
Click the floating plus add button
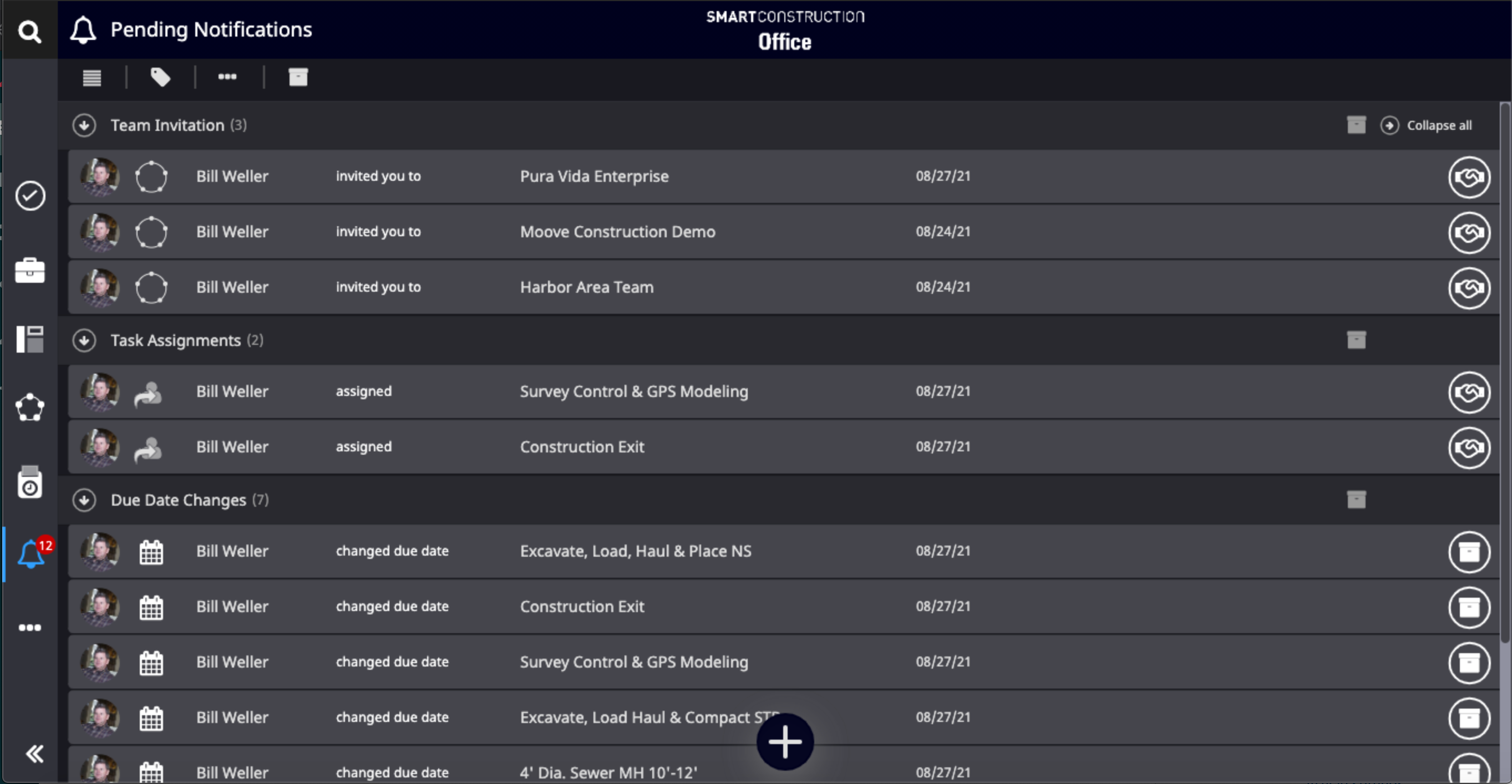click(x=785, y=742)
